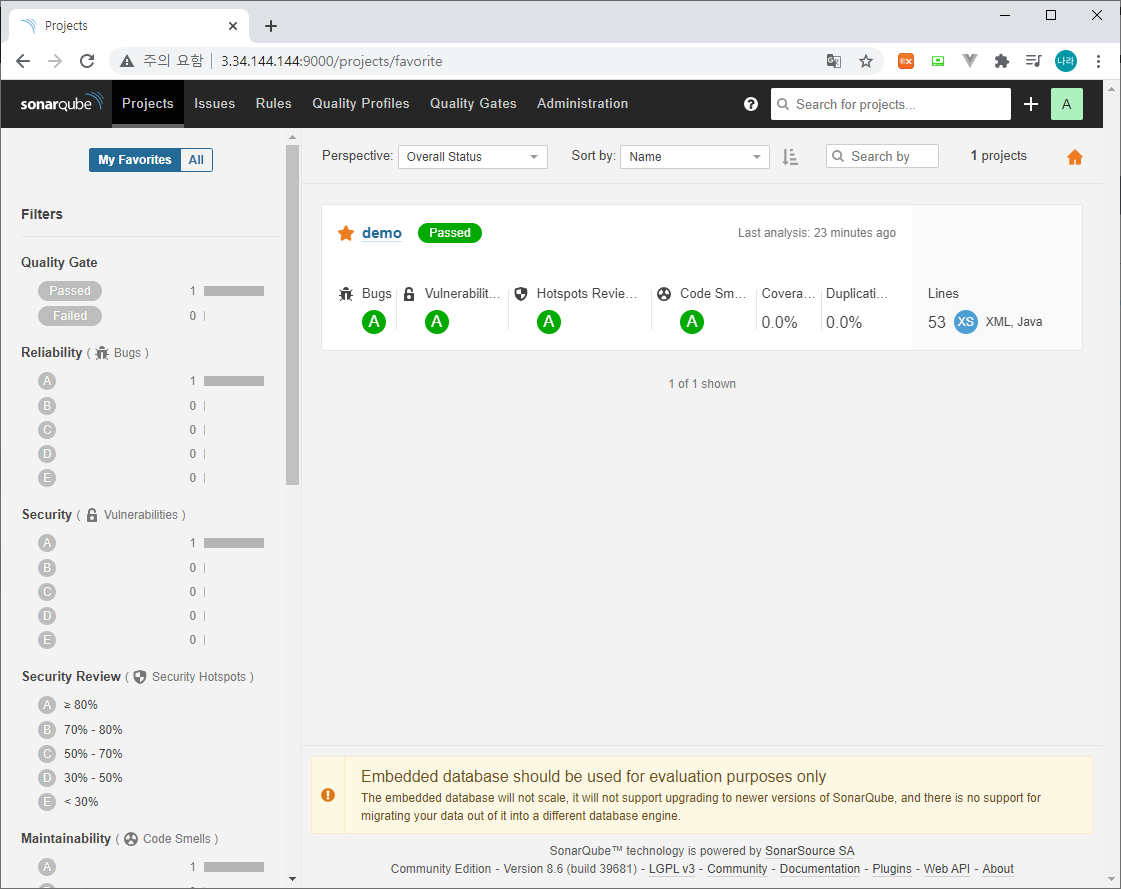The height and width of the screenshot is (889, 1121).
Task: Open the Web API footer link
Action: [947, 869]
